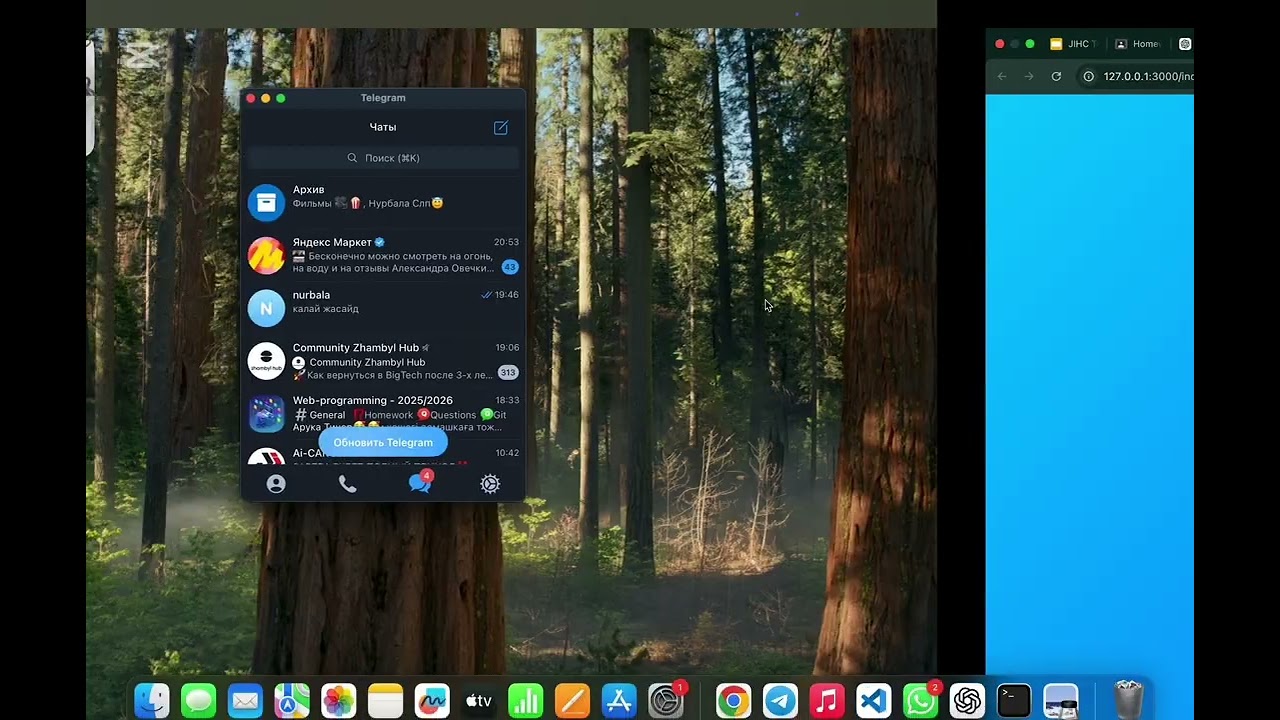
Task: Switch to the Home tab in Chrome
Action: click(1138, 44)
